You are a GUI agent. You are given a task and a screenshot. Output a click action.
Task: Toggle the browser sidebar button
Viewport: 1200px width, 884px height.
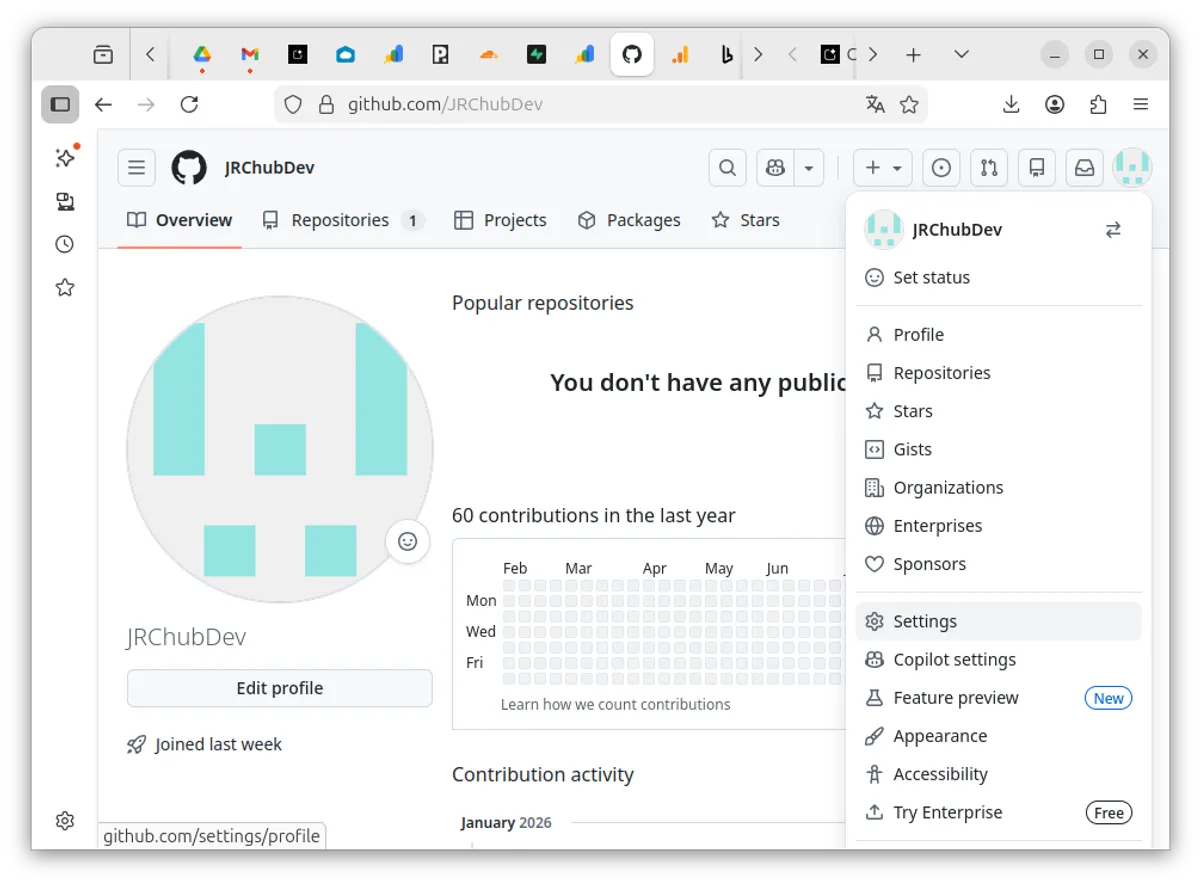pos(60,104)
